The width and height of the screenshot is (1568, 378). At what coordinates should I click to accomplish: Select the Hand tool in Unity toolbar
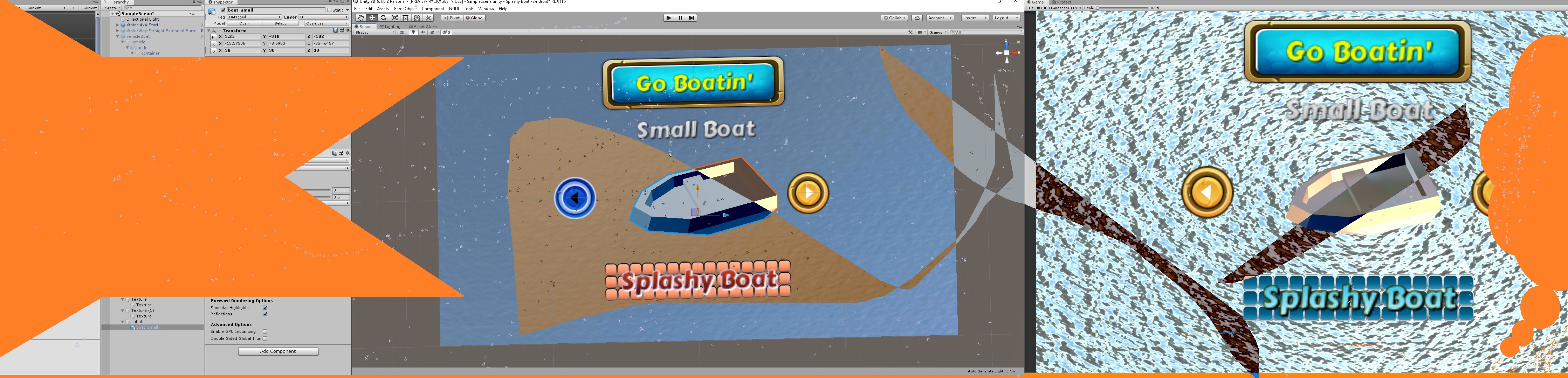pyautogui.click(x=360, y=17)
